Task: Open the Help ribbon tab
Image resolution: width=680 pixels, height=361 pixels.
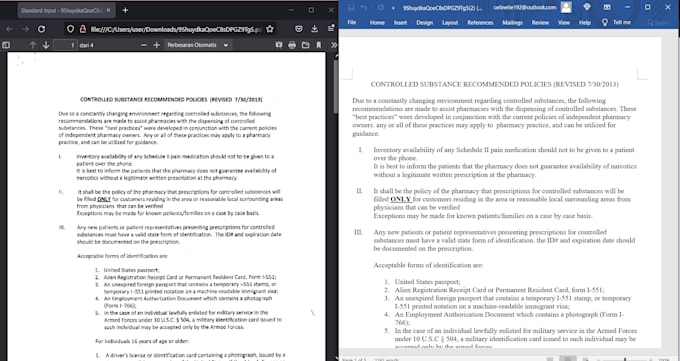Action: 585,22
